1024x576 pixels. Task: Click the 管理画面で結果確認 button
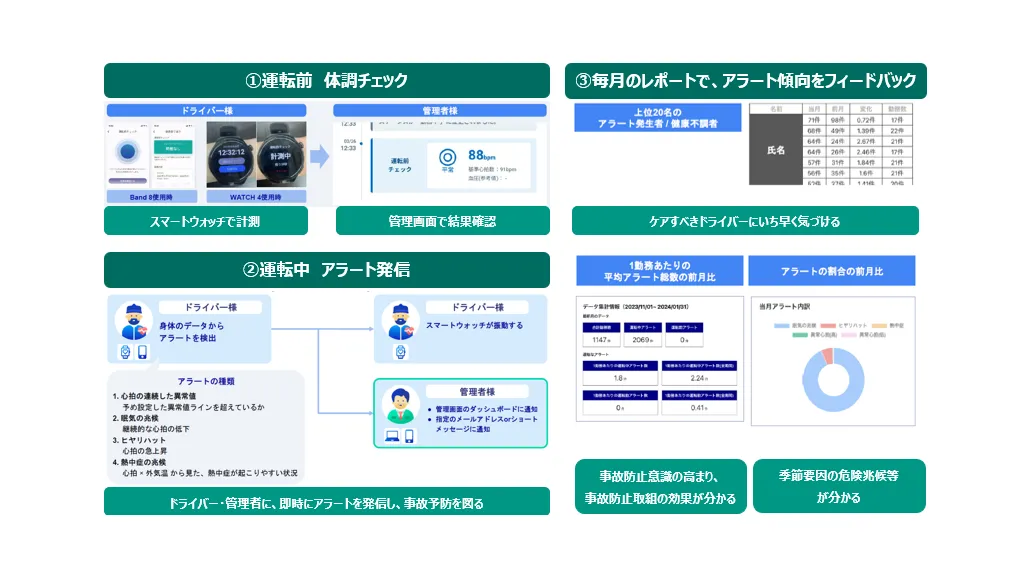click(x=442, y=221)
